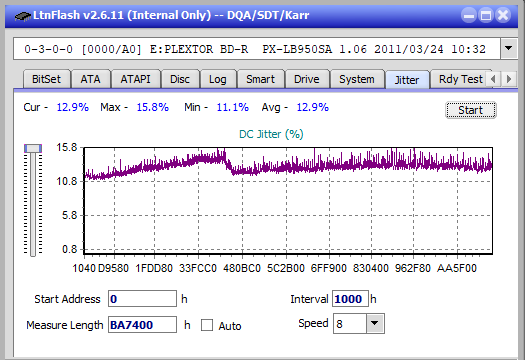This screenshot has width=525, height=360.
Task: Open the ATAPI tab
Action: pos(135,79)
